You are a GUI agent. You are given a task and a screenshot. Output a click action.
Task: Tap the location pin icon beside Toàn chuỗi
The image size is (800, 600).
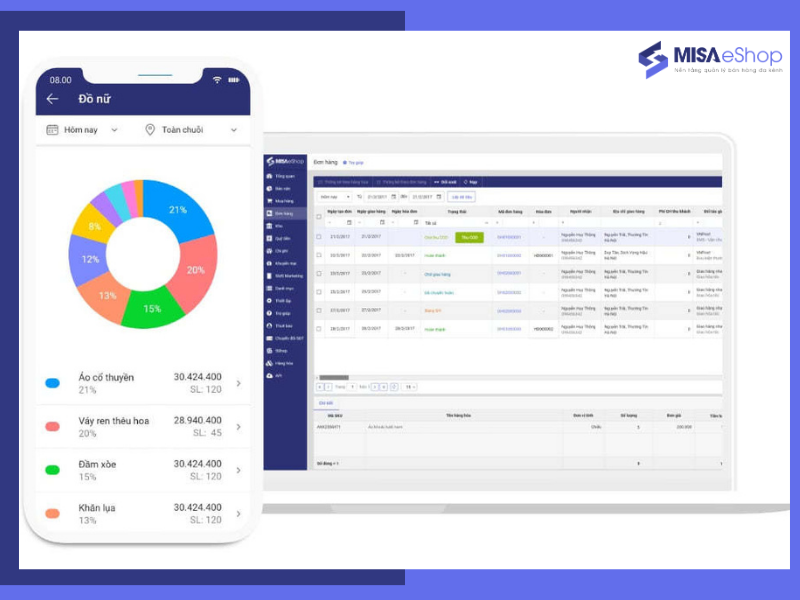pos(150,130)
